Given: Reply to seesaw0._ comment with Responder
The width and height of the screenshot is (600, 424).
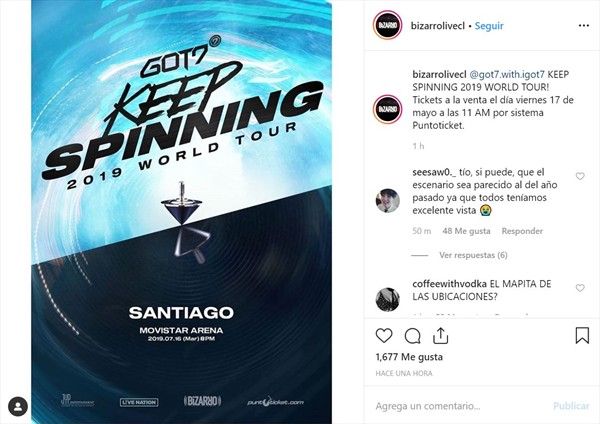Looking at the screenshot, I should [x=522, y=231].
